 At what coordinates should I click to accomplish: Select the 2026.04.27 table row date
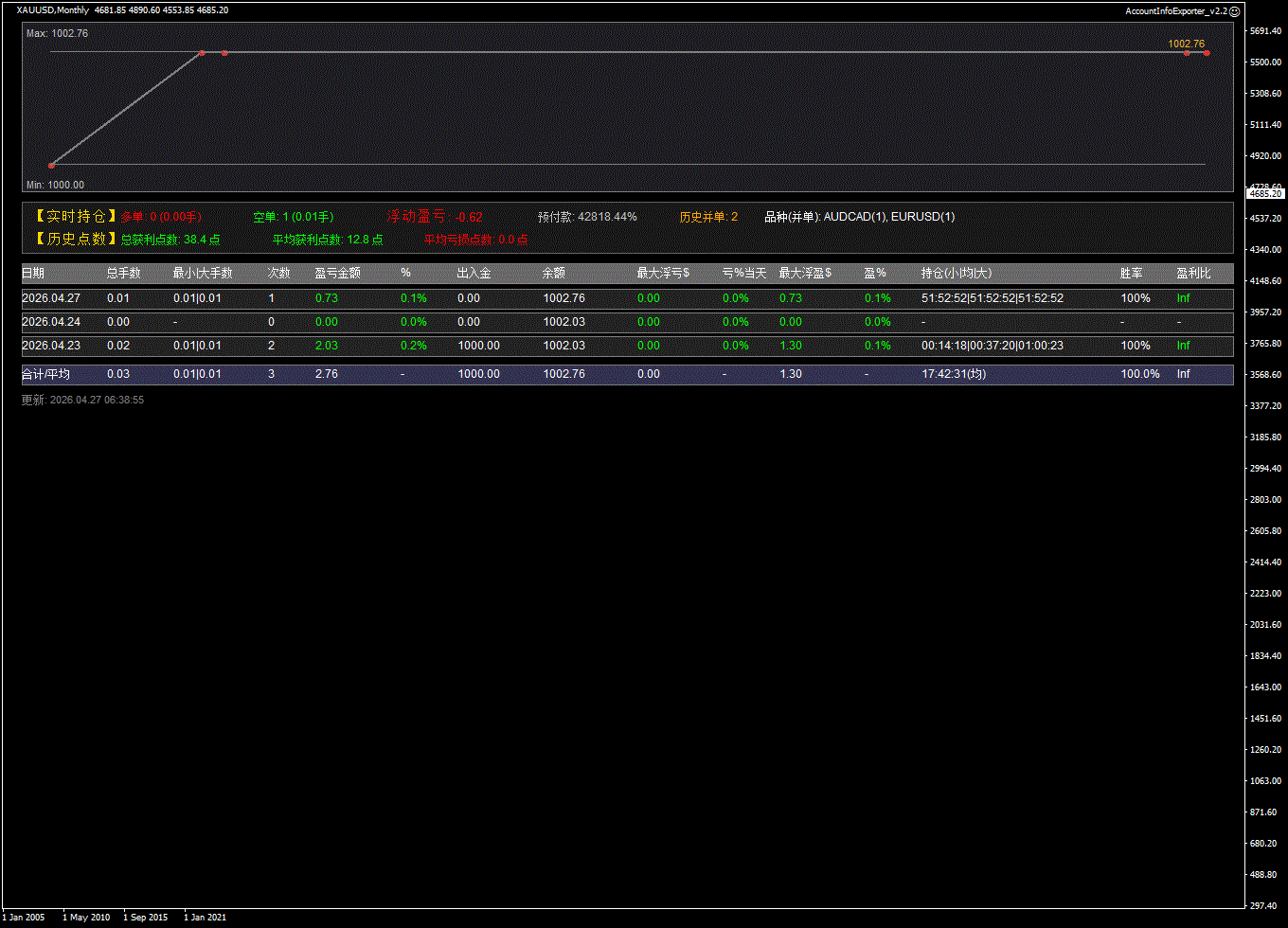pos(51,298)
